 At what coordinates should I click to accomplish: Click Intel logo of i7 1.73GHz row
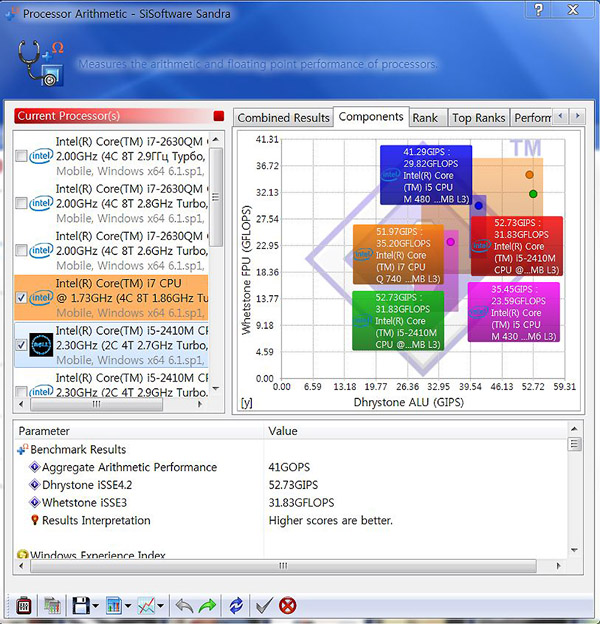[x=41, y=298]
